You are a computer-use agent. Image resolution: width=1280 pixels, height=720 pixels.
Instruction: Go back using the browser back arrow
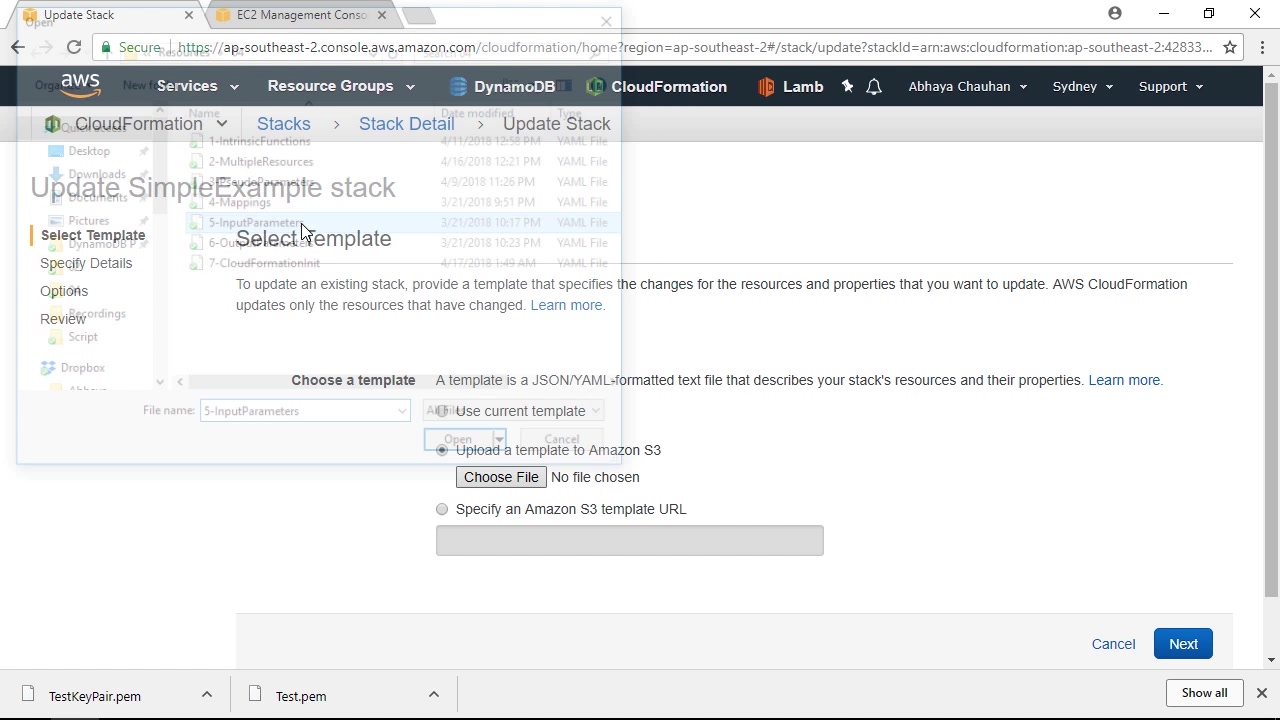click(x=18, y=47)
